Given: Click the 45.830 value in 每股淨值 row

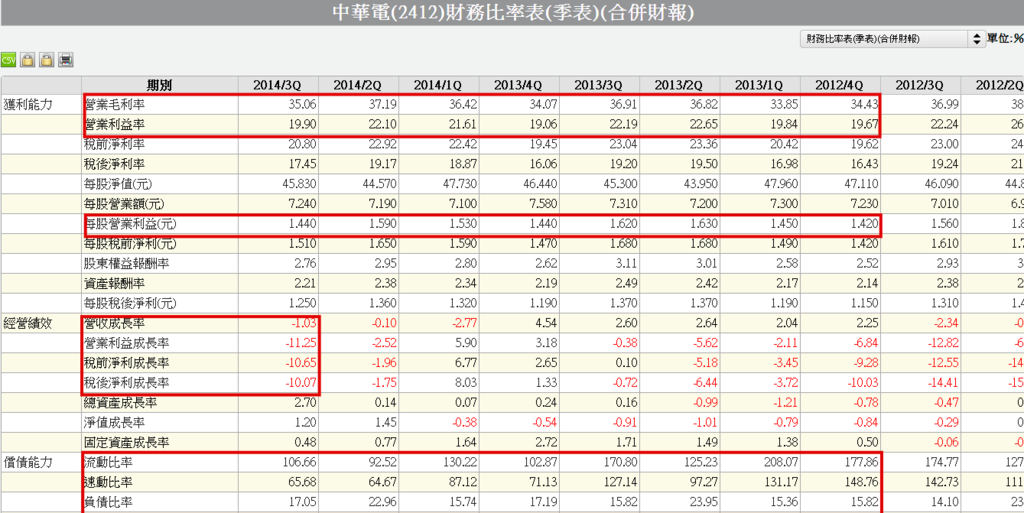Looking at the screenshot, I should (298, 183).
